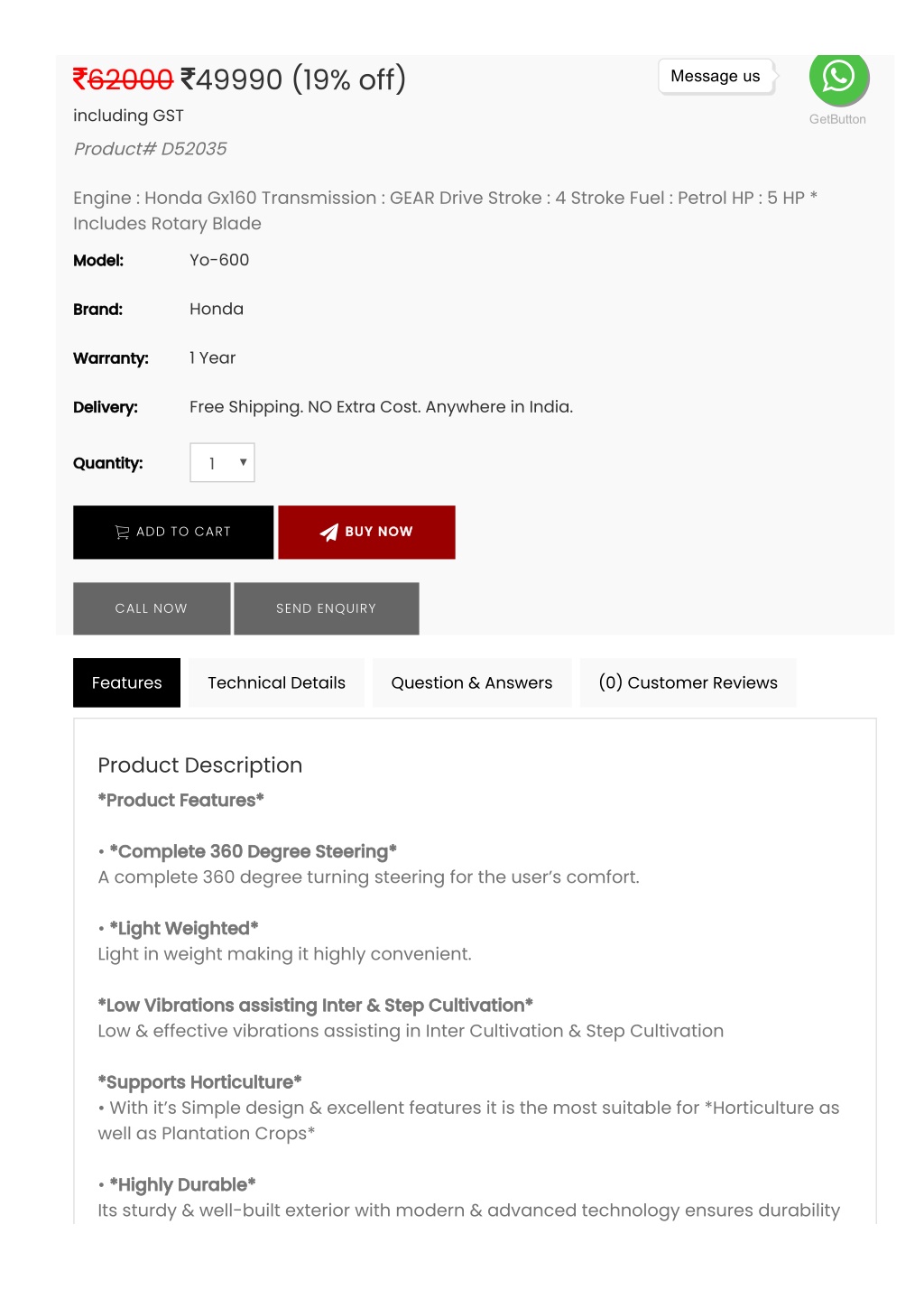
Task: Click the CALL NOW button
Action: point(152,608)
